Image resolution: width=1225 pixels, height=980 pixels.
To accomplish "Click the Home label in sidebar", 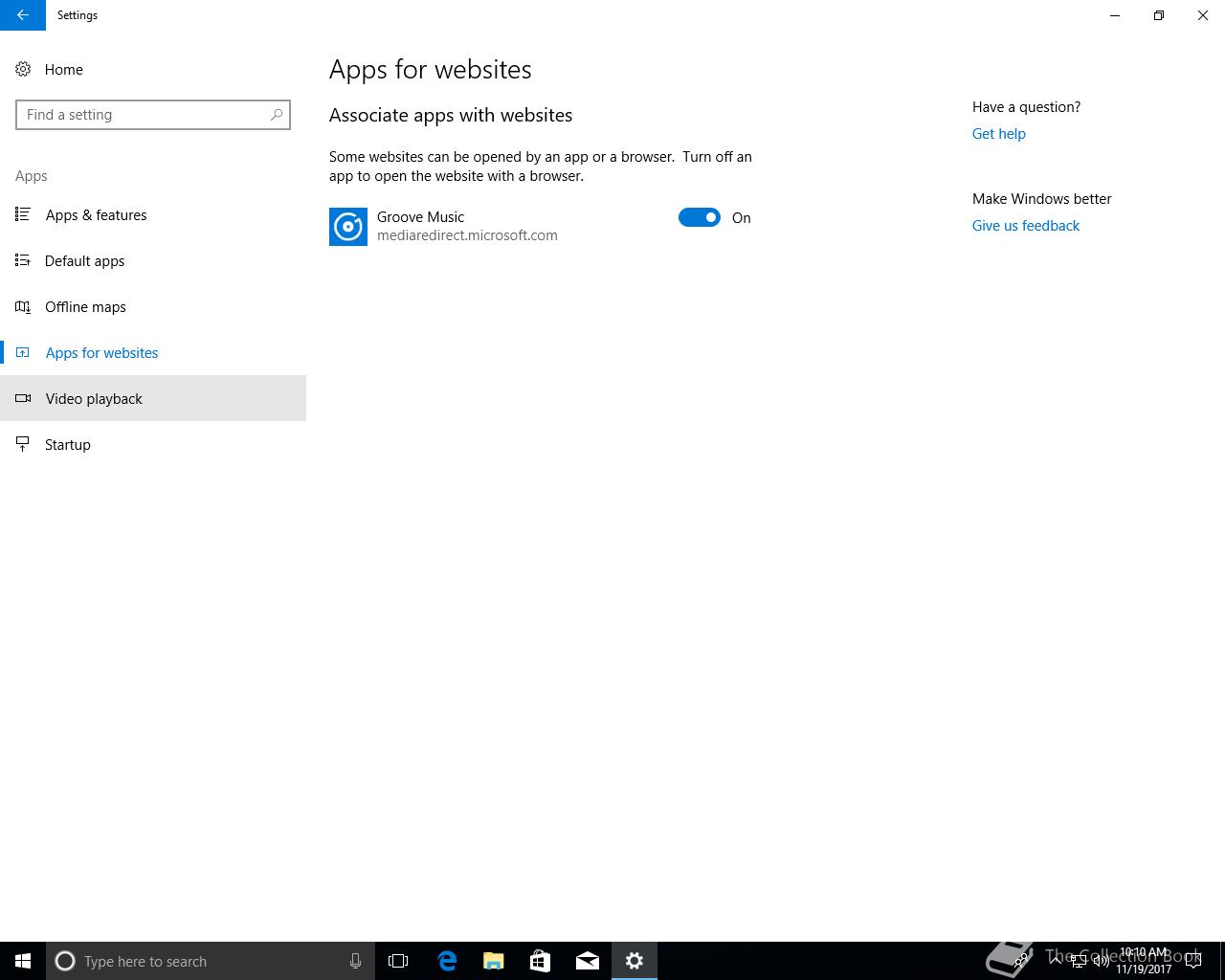I will pyautogui.click(x=63, y=69).
